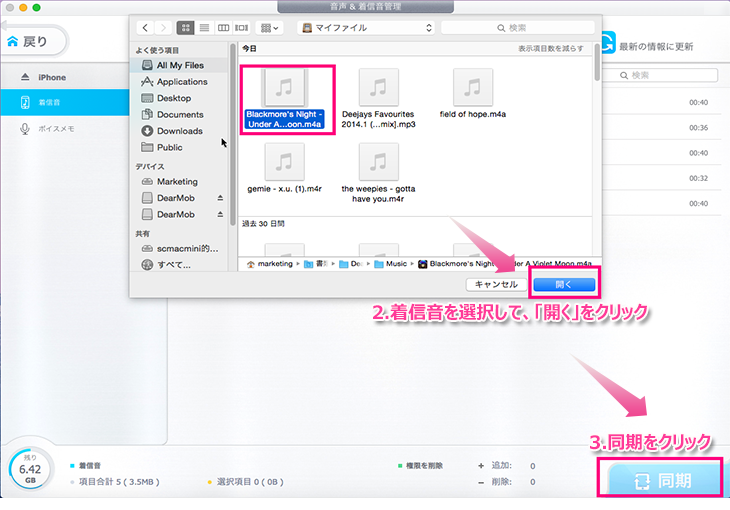Select Blackmore's Night Under A...oon.m4a file
Viewport: 730px width, 510px height.
(x=284, y=99)
